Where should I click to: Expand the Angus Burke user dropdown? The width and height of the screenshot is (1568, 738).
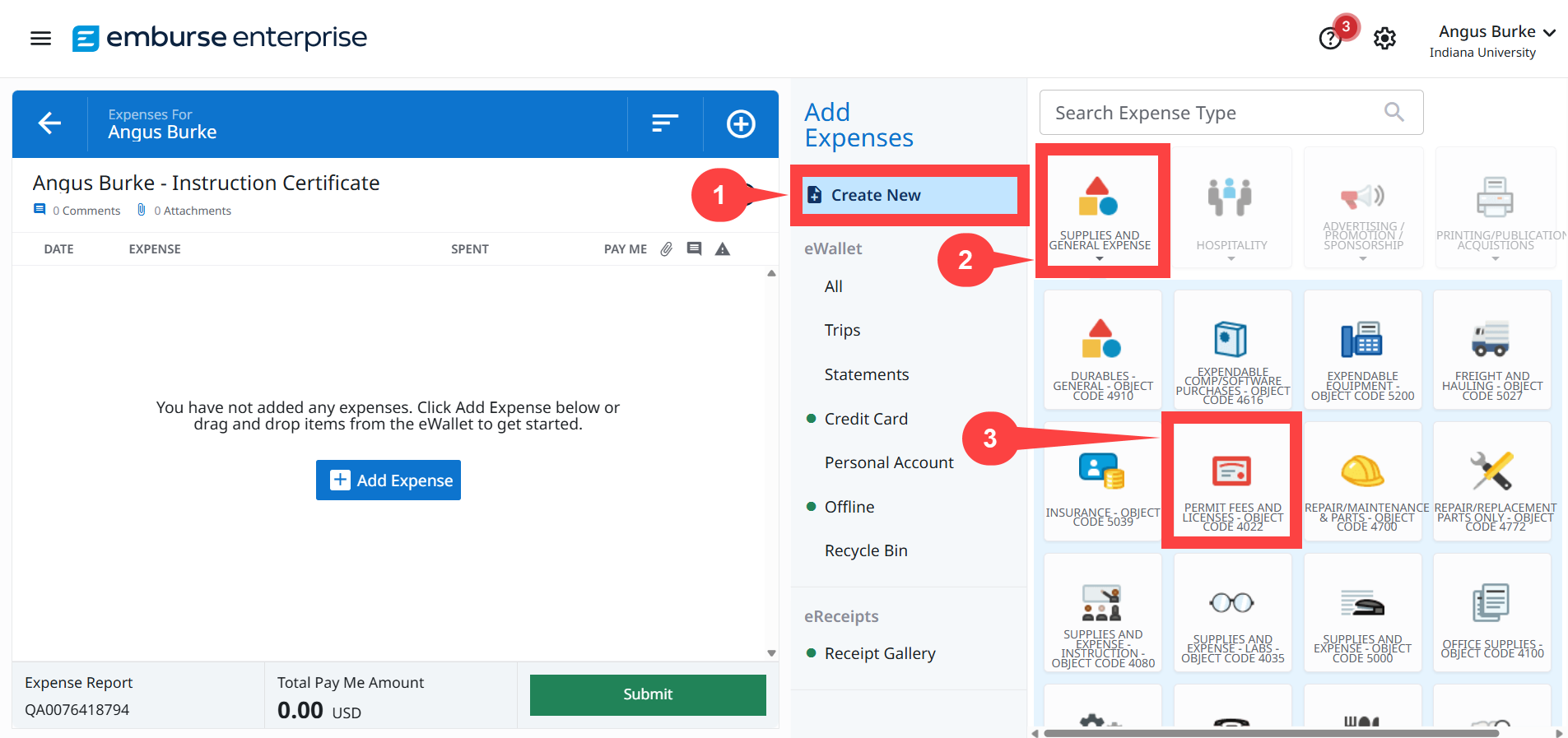click(x=1496, y=33)
